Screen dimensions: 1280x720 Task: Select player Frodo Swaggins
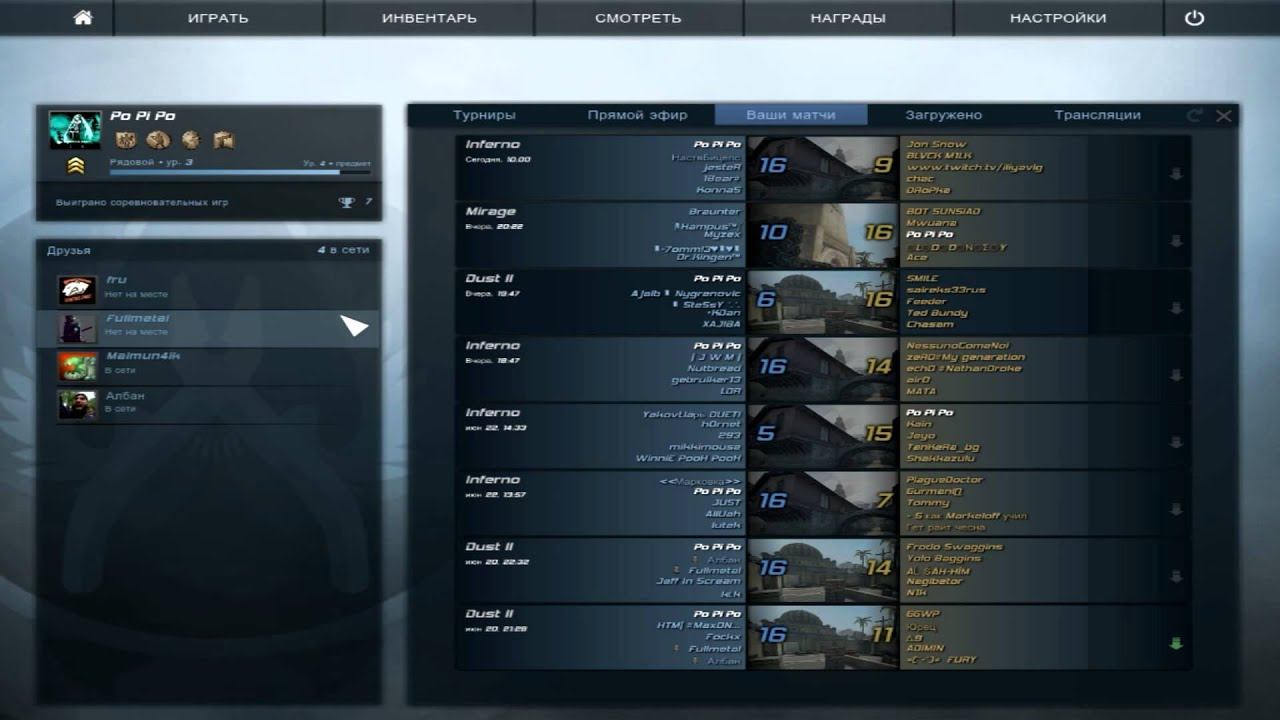pyautogui.click(x=954, y=546)
